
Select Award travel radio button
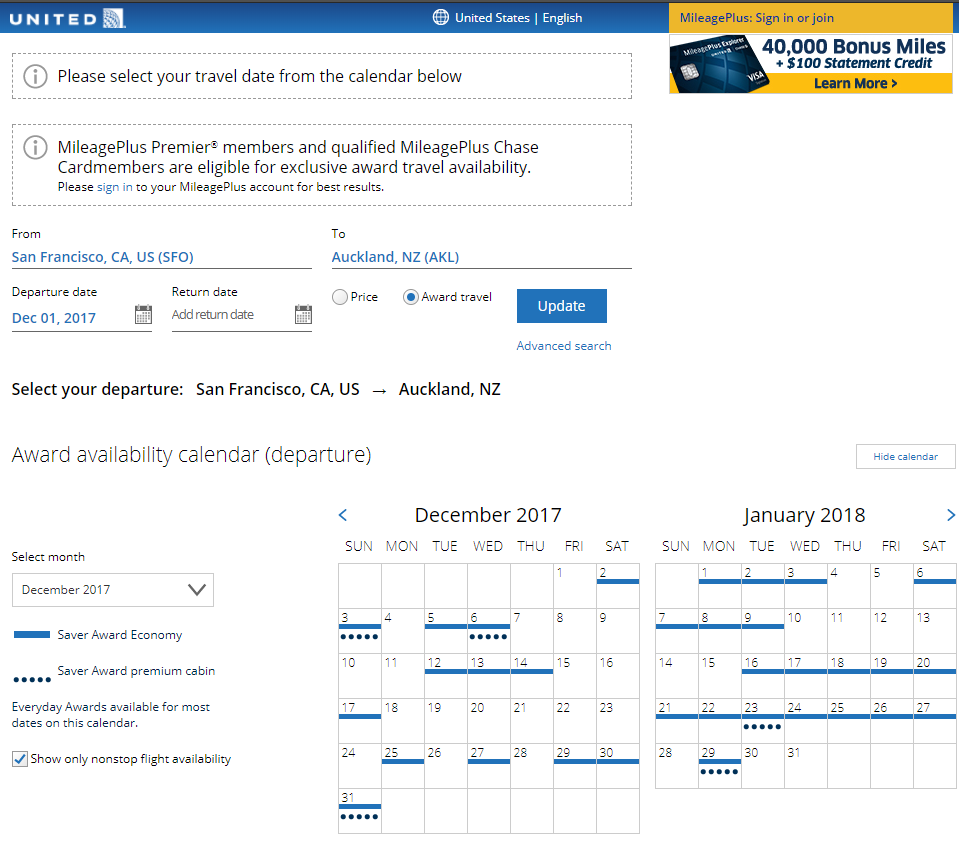(x=410, y=297)
